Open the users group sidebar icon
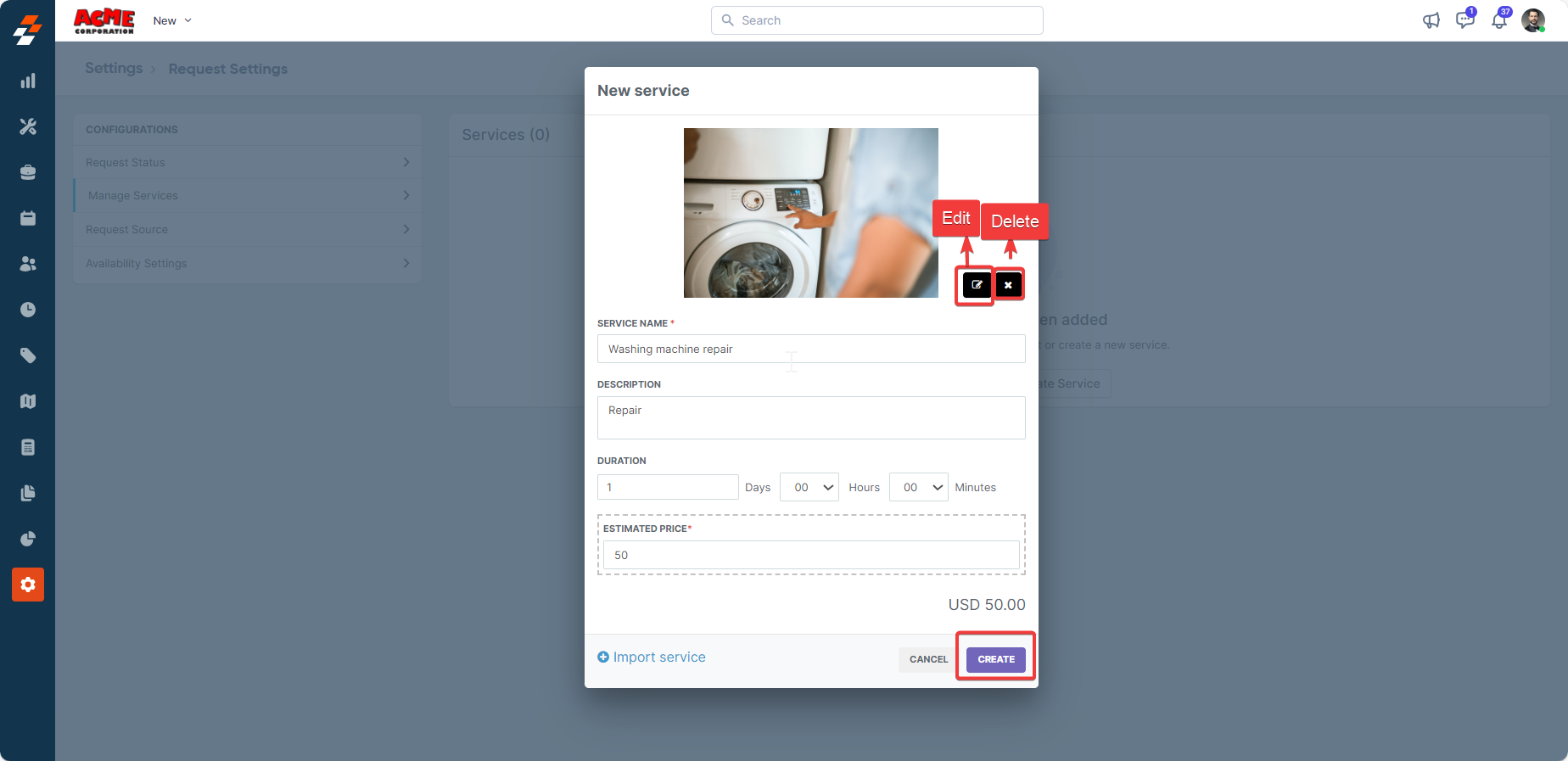This screenshot has height=761, width=1568. pos(28,264)
